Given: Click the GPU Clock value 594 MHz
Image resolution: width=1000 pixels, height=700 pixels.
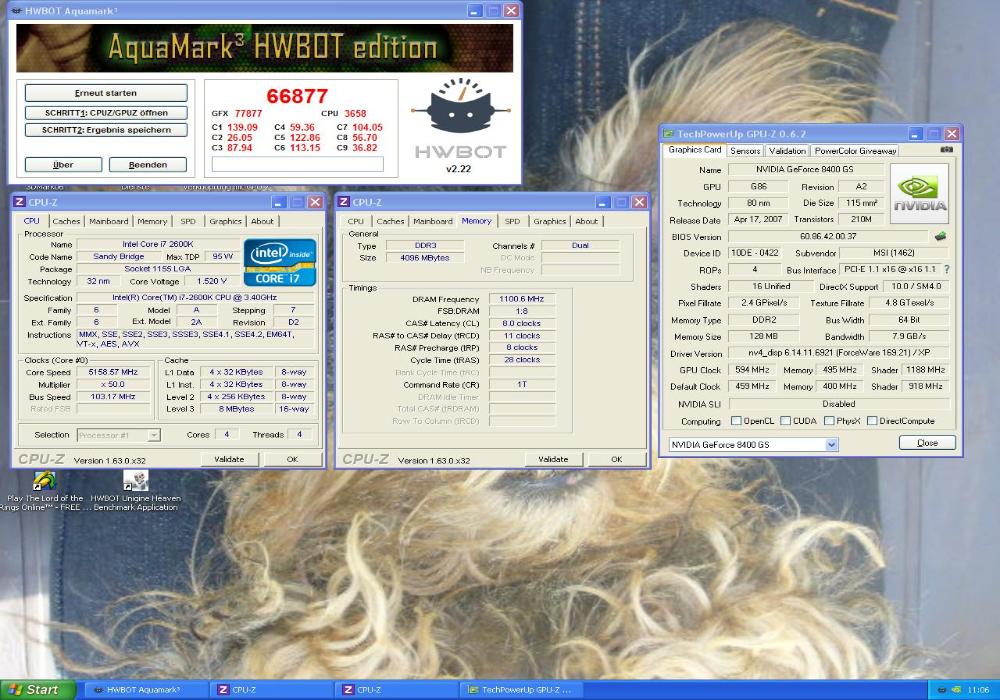Looking at the screenshot, I should tap(752, 370).
